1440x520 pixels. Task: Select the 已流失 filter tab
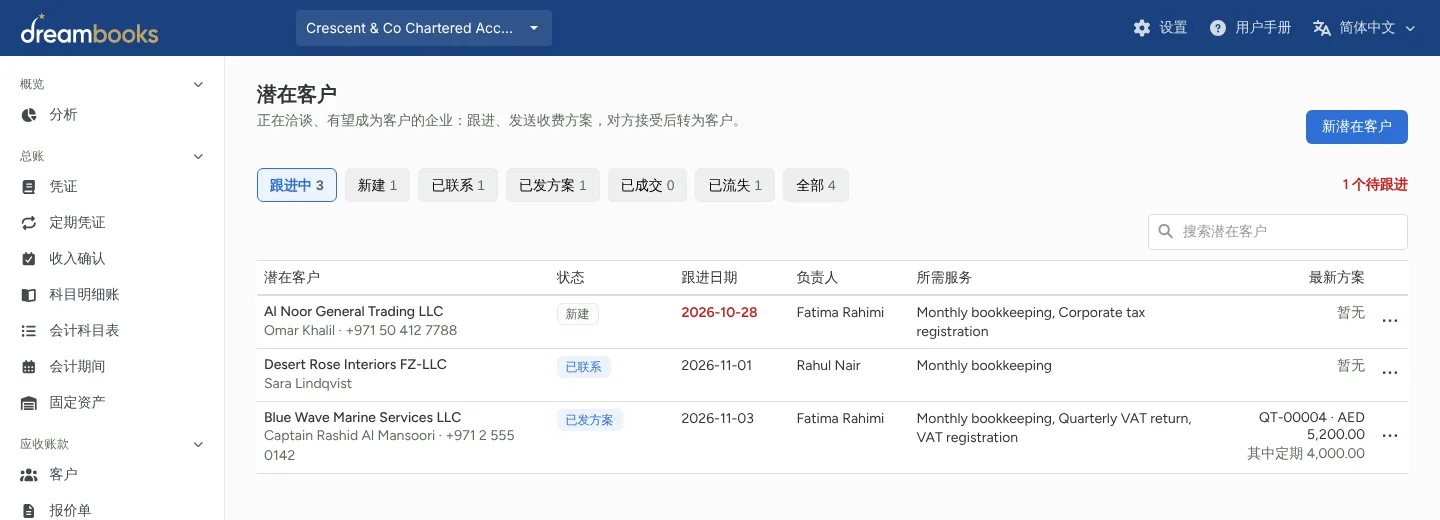pos(735,185)
